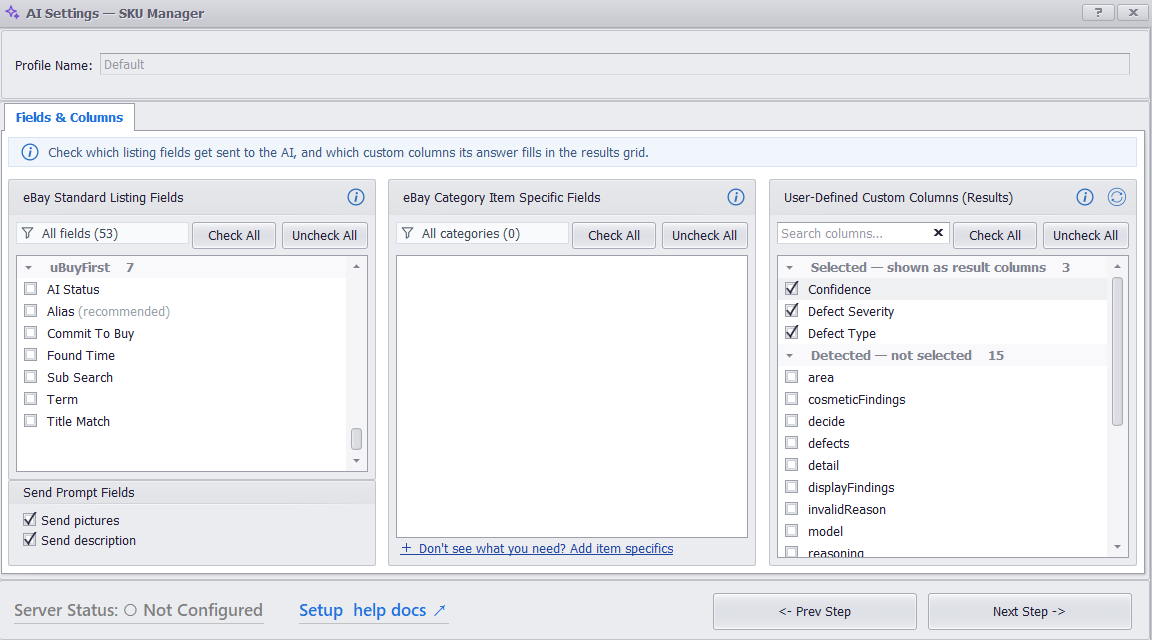The image size is (1152, 640).
Task: Click the AI sparkle icon in title bar
Action: (12, 13)
